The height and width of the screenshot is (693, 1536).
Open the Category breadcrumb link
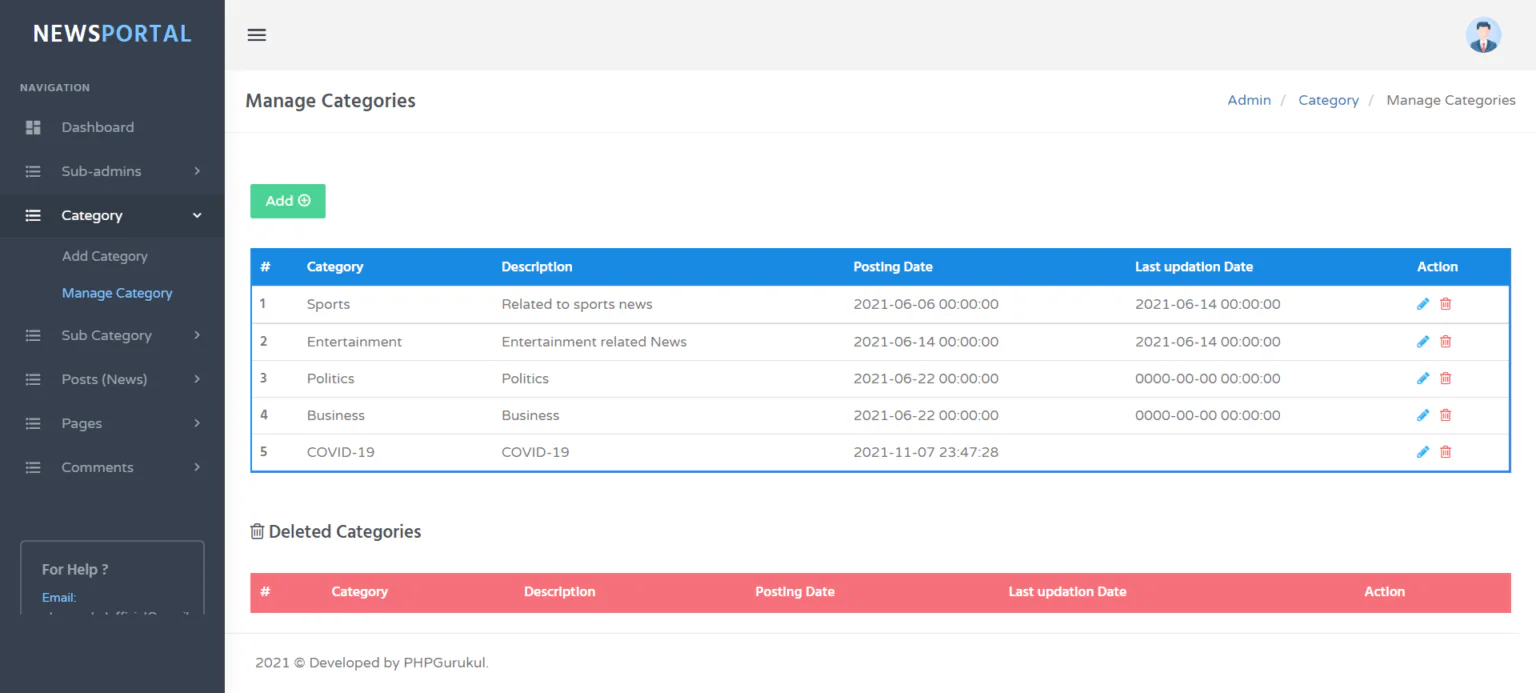(1328, 100)
